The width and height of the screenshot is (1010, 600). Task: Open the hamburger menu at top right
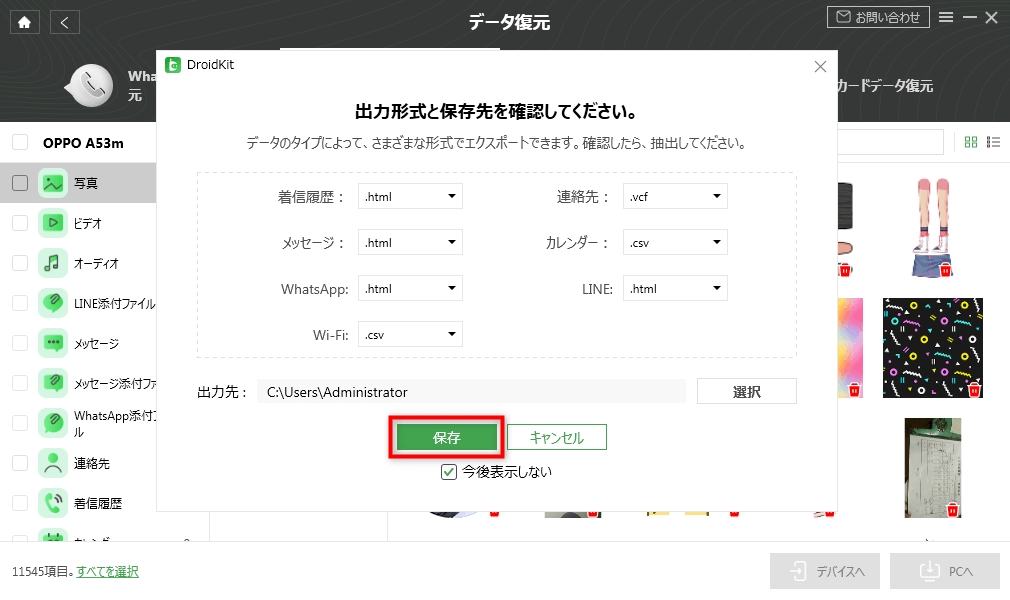coord(945,17)
